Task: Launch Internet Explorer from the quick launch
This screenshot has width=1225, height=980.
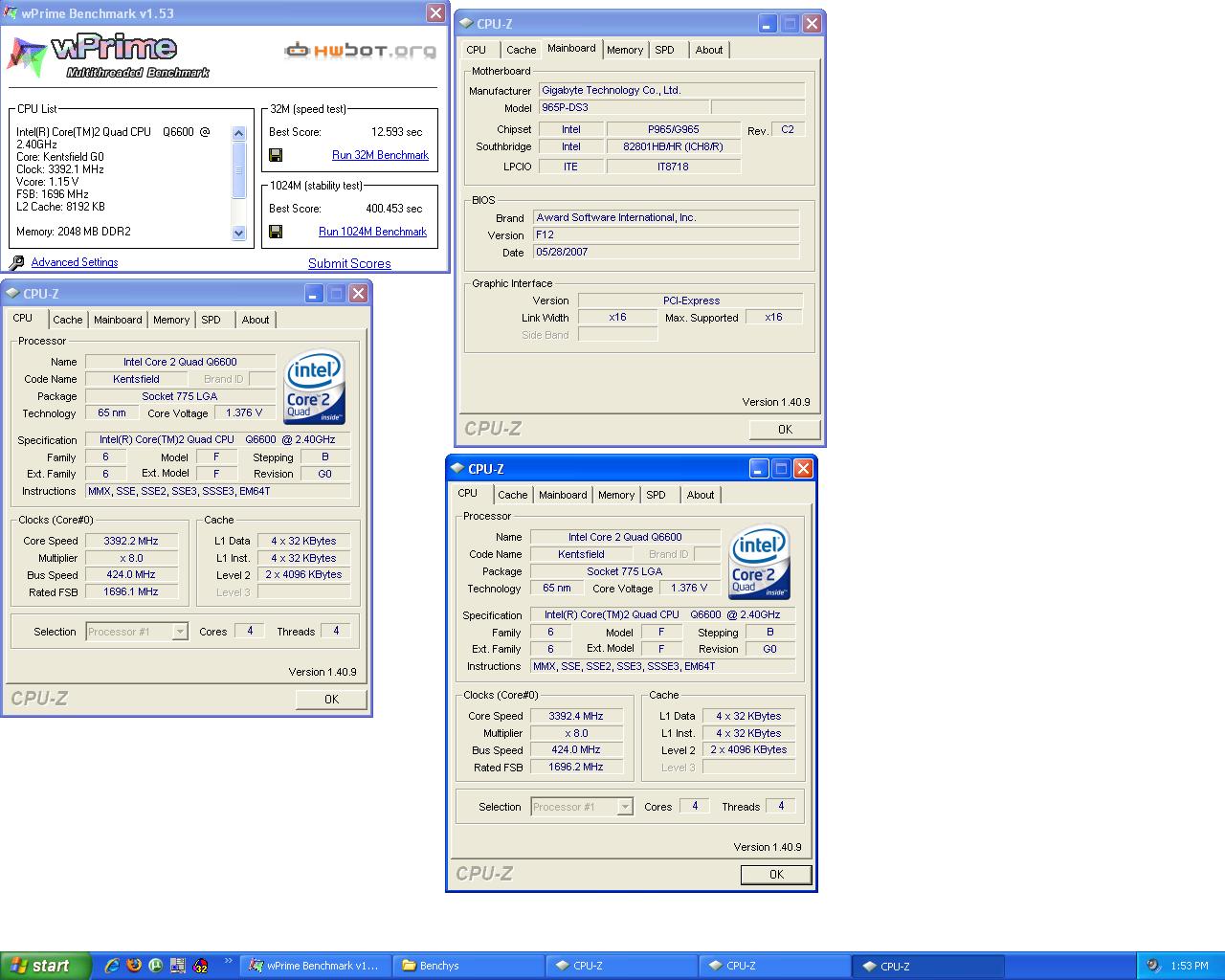Action: 112,966
